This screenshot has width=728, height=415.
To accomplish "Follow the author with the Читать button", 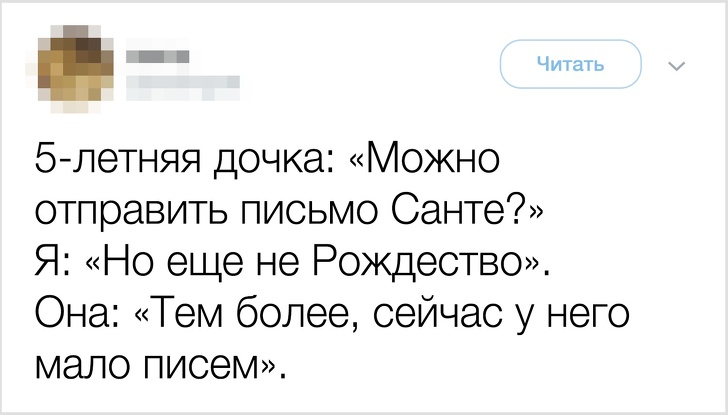I will [x=571, y=64].
